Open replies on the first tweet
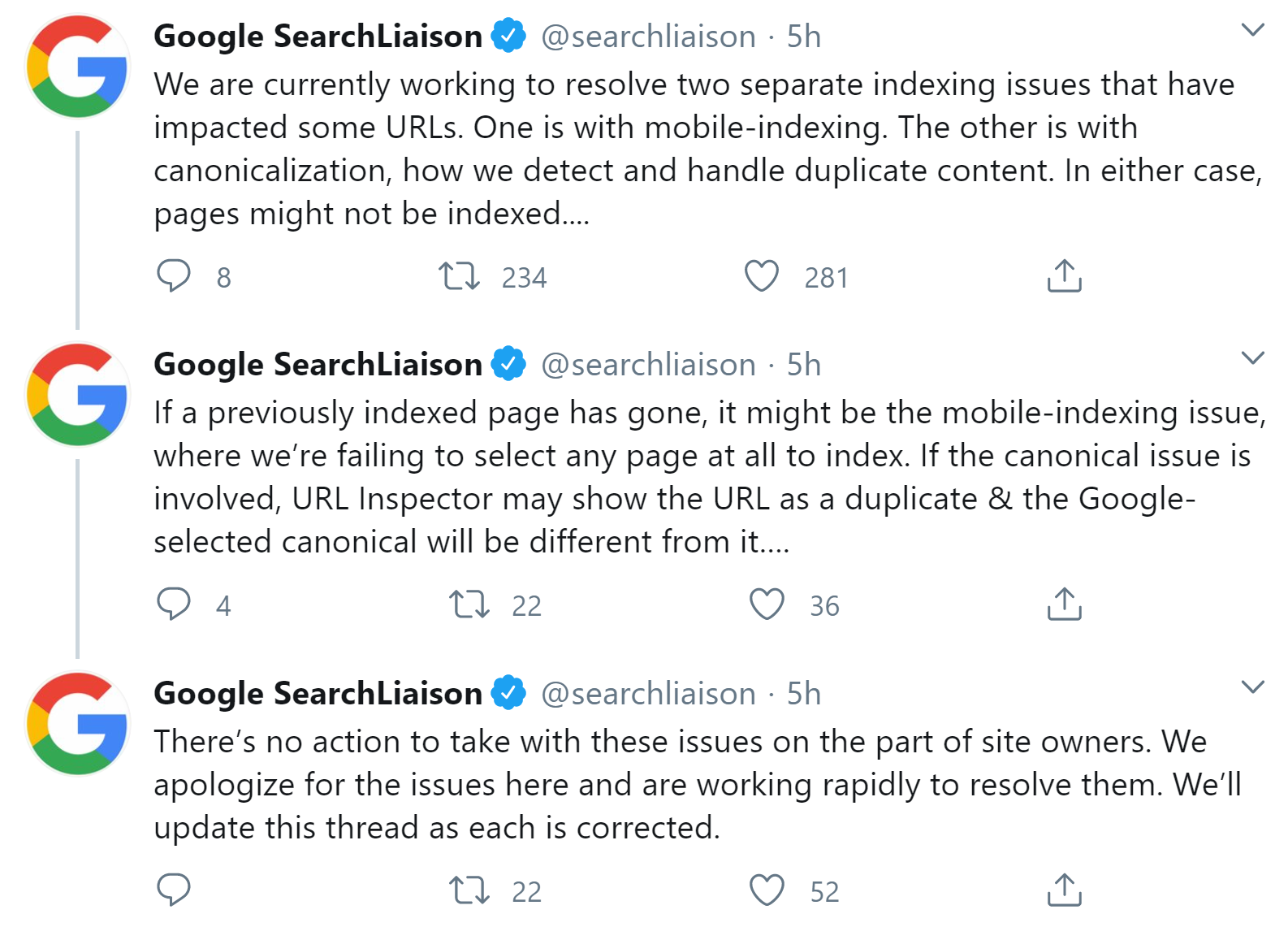This screenshot has height=927, width=1288. pos(175,278)
